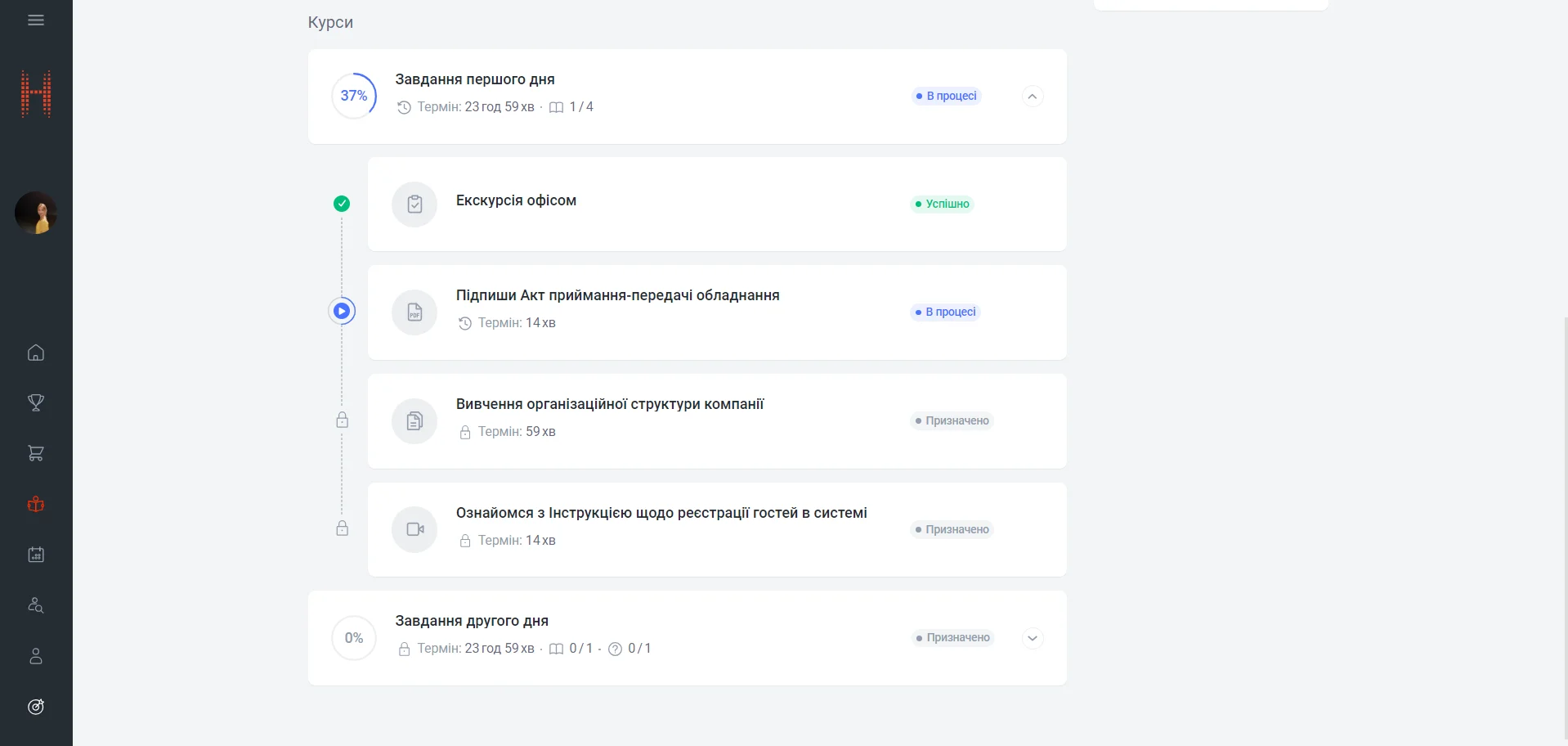Image resolution: width=1568 pixels, height=746 pixels.
Task: Open the shopping cart store icon
Action: click(x=36, y=453)
